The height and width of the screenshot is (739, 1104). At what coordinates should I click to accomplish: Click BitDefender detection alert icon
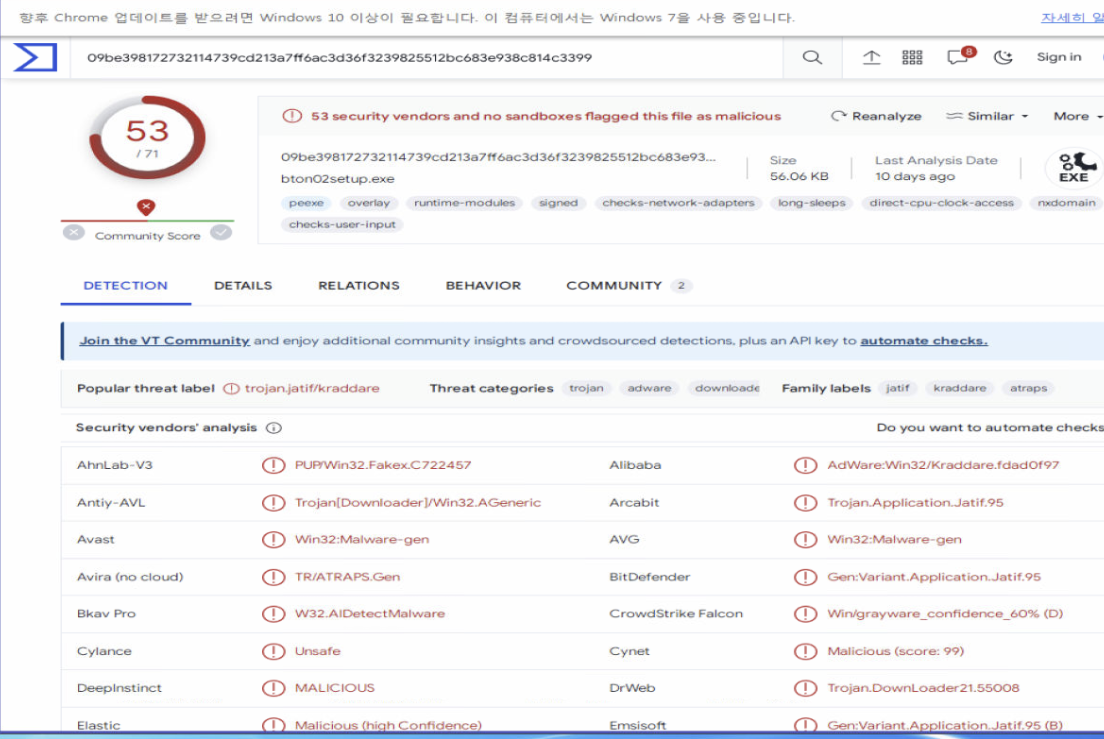click(805, 577)
